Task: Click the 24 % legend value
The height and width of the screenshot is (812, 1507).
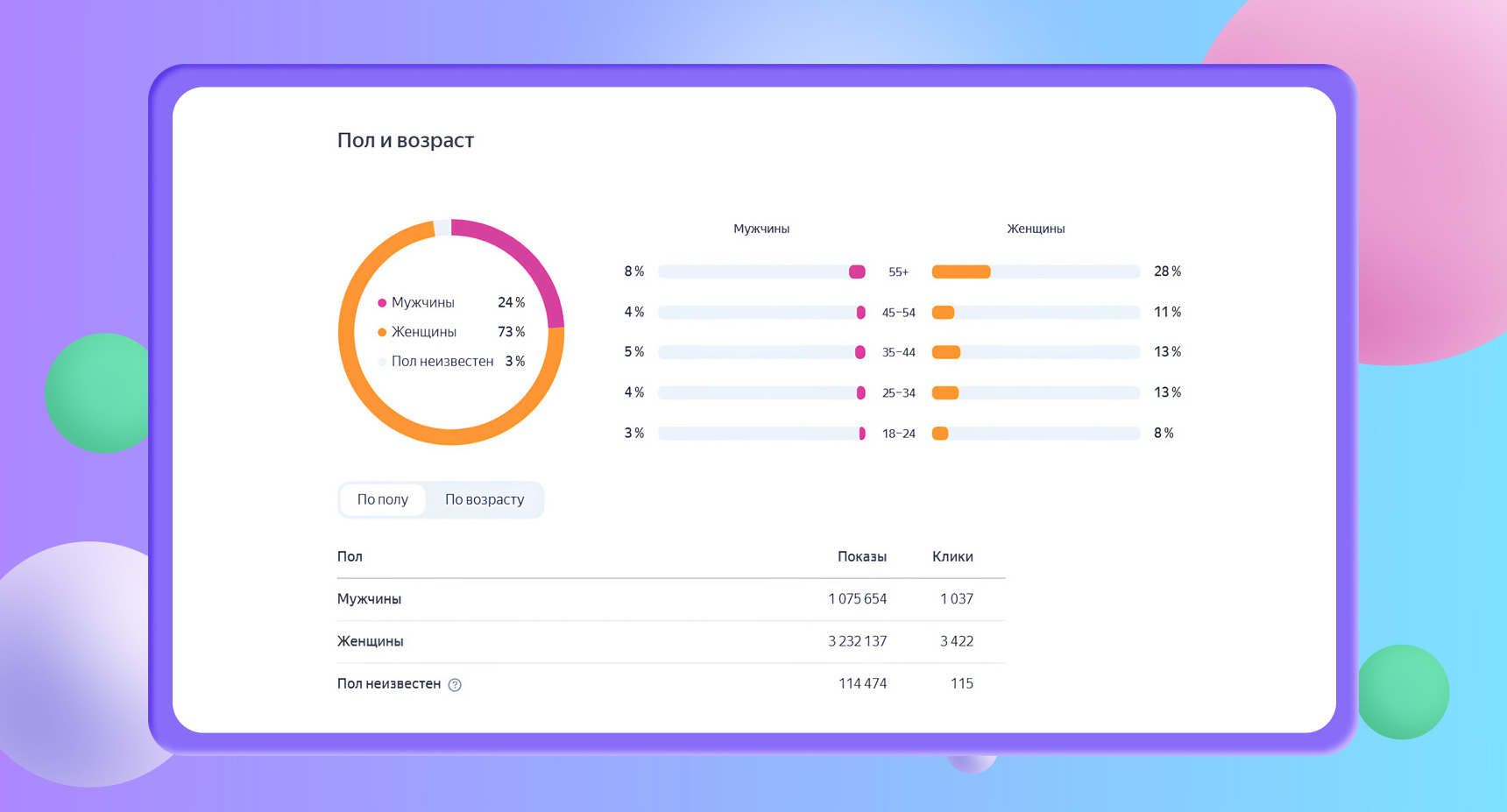Action: [511, 303]
